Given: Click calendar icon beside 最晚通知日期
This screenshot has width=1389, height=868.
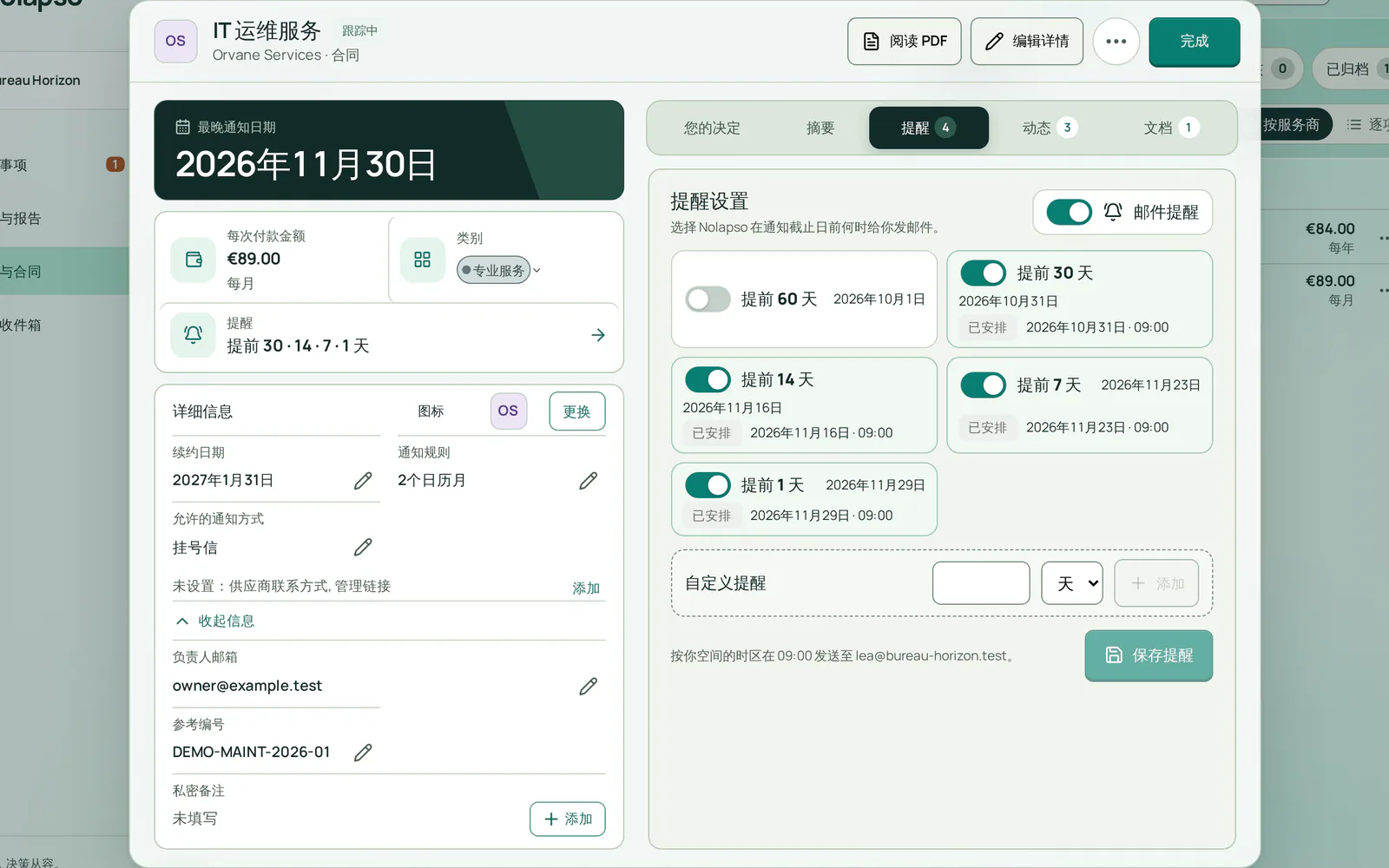Looking at the screenshot, I should (182, 127).
